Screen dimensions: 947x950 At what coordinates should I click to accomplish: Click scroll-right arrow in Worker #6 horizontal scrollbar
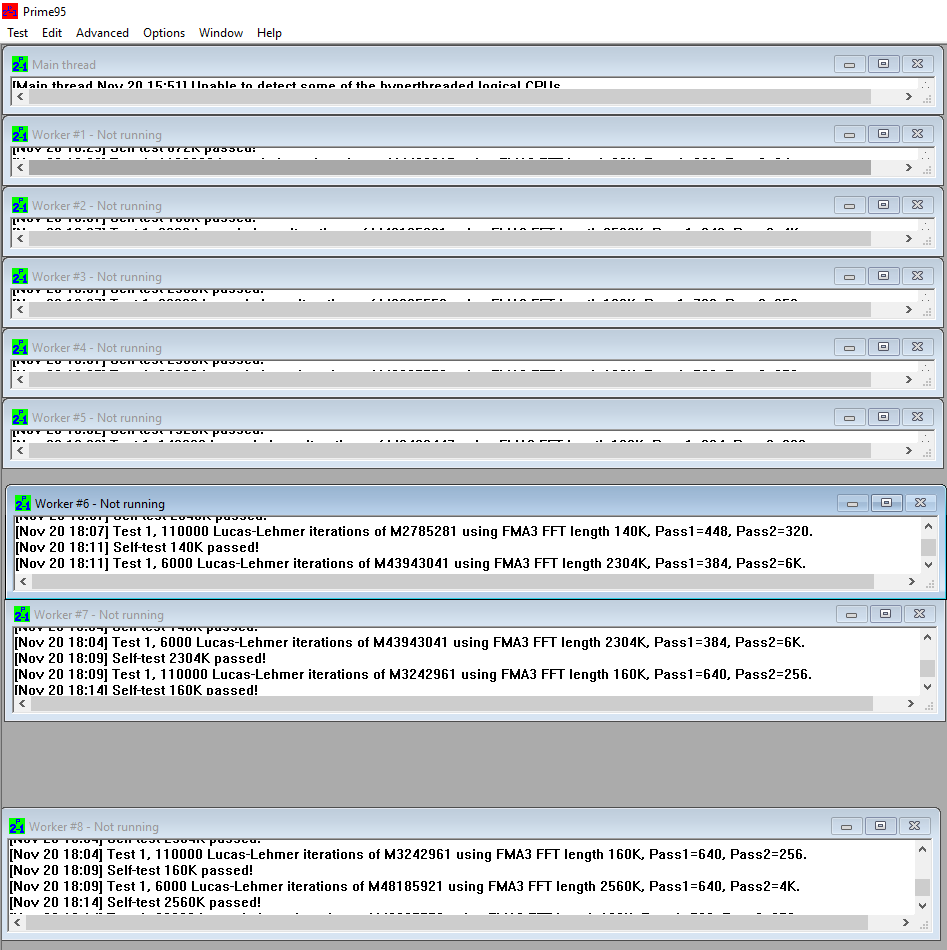click(x=911, y=582)
